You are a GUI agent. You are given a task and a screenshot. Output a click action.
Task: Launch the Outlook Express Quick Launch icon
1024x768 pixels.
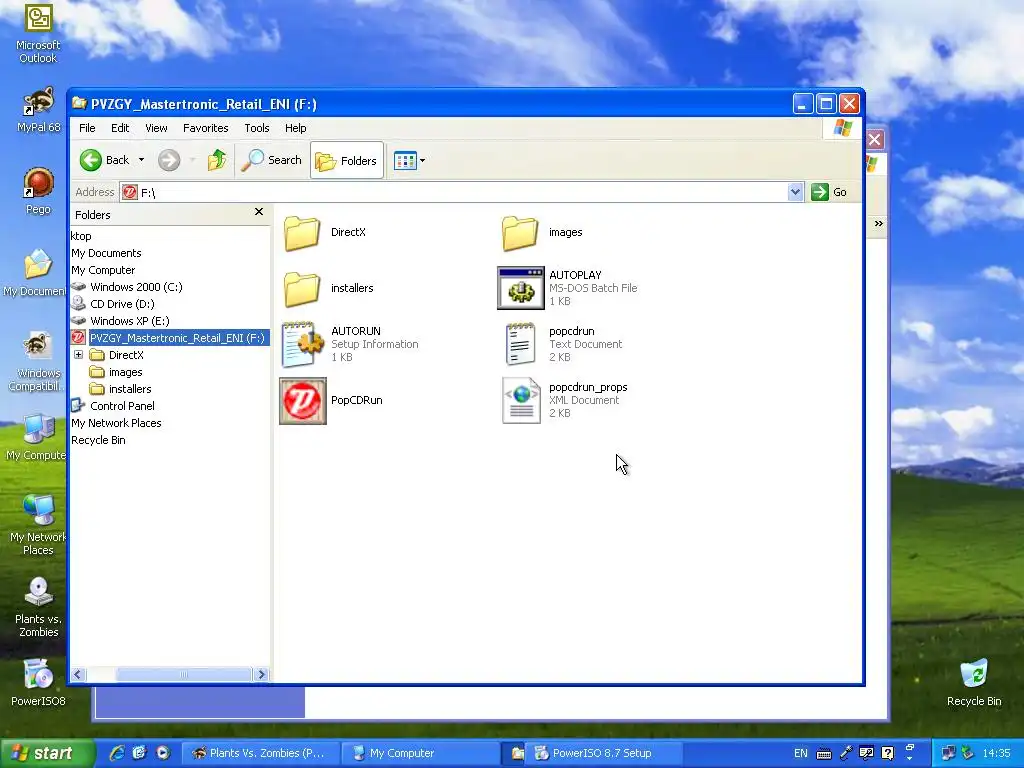[140, 753]
